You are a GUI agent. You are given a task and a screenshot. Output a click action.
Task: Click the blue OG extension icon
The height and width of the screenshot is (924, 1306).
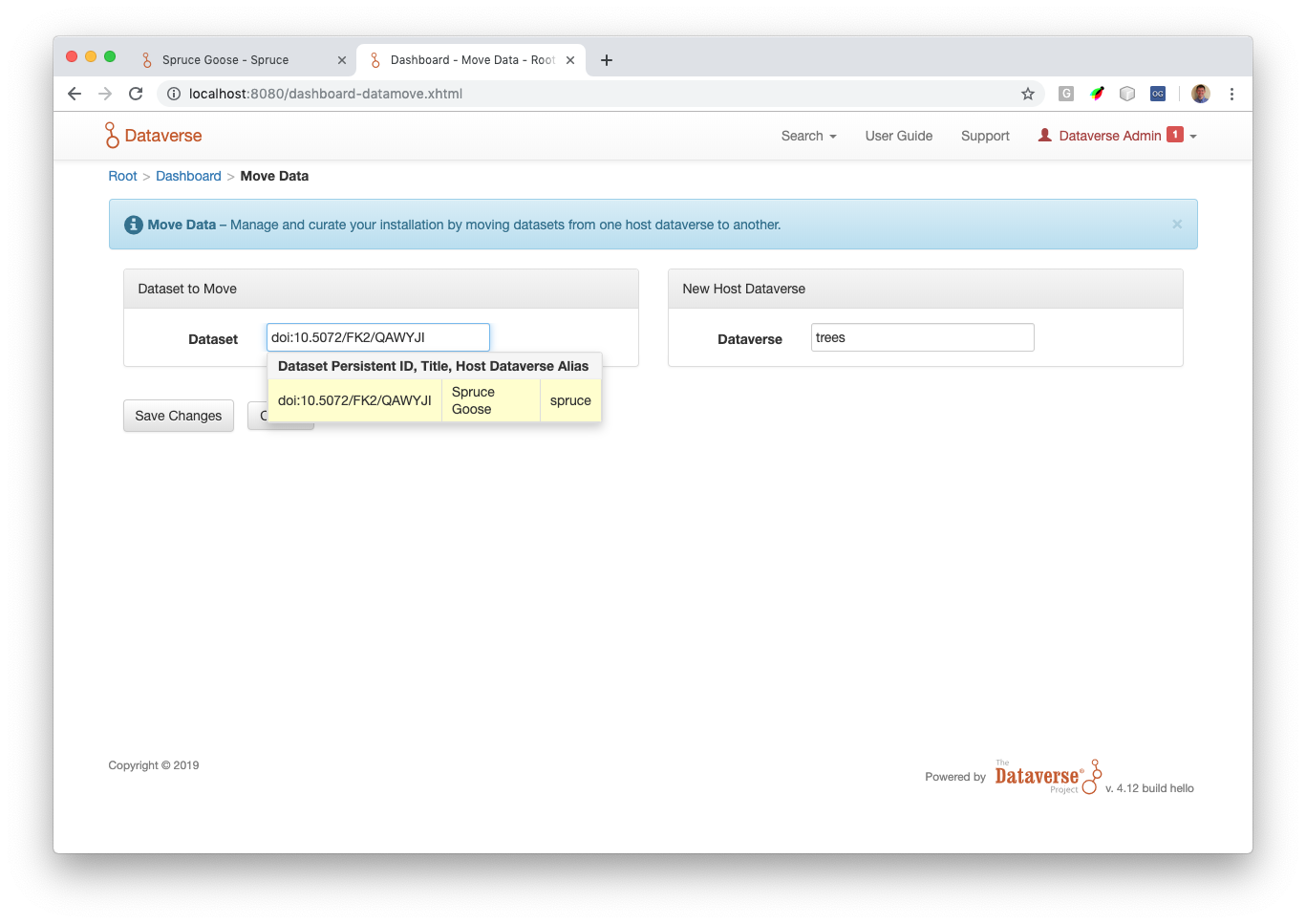click(x=1158, y=94)
